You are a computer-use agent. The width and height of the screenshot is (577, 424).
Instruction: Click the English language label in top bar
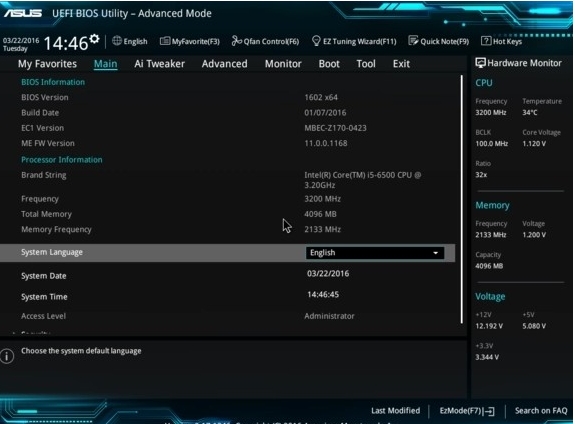coord(135,41)
